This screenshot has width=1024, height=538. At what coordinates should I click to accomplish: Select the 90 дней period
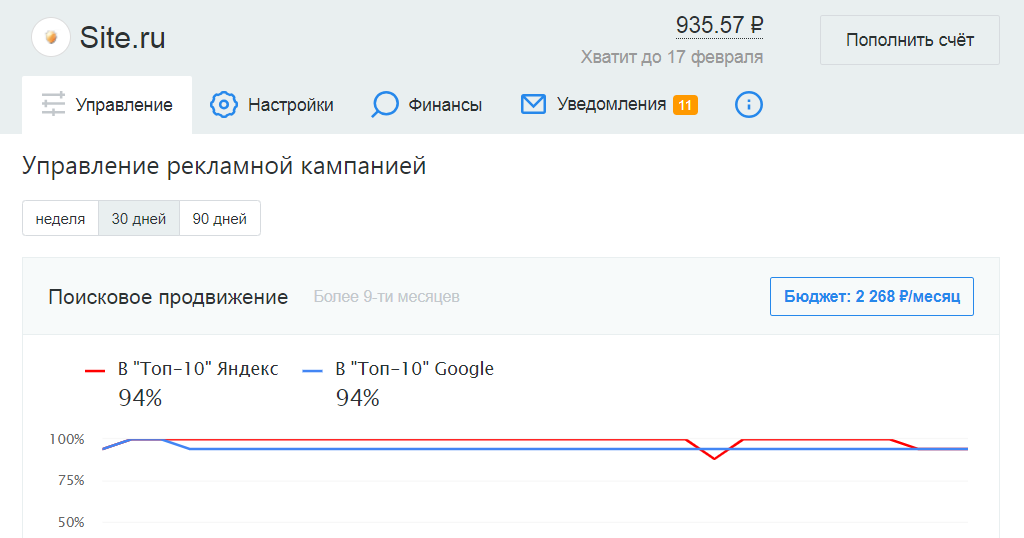(x=219, y=218)
